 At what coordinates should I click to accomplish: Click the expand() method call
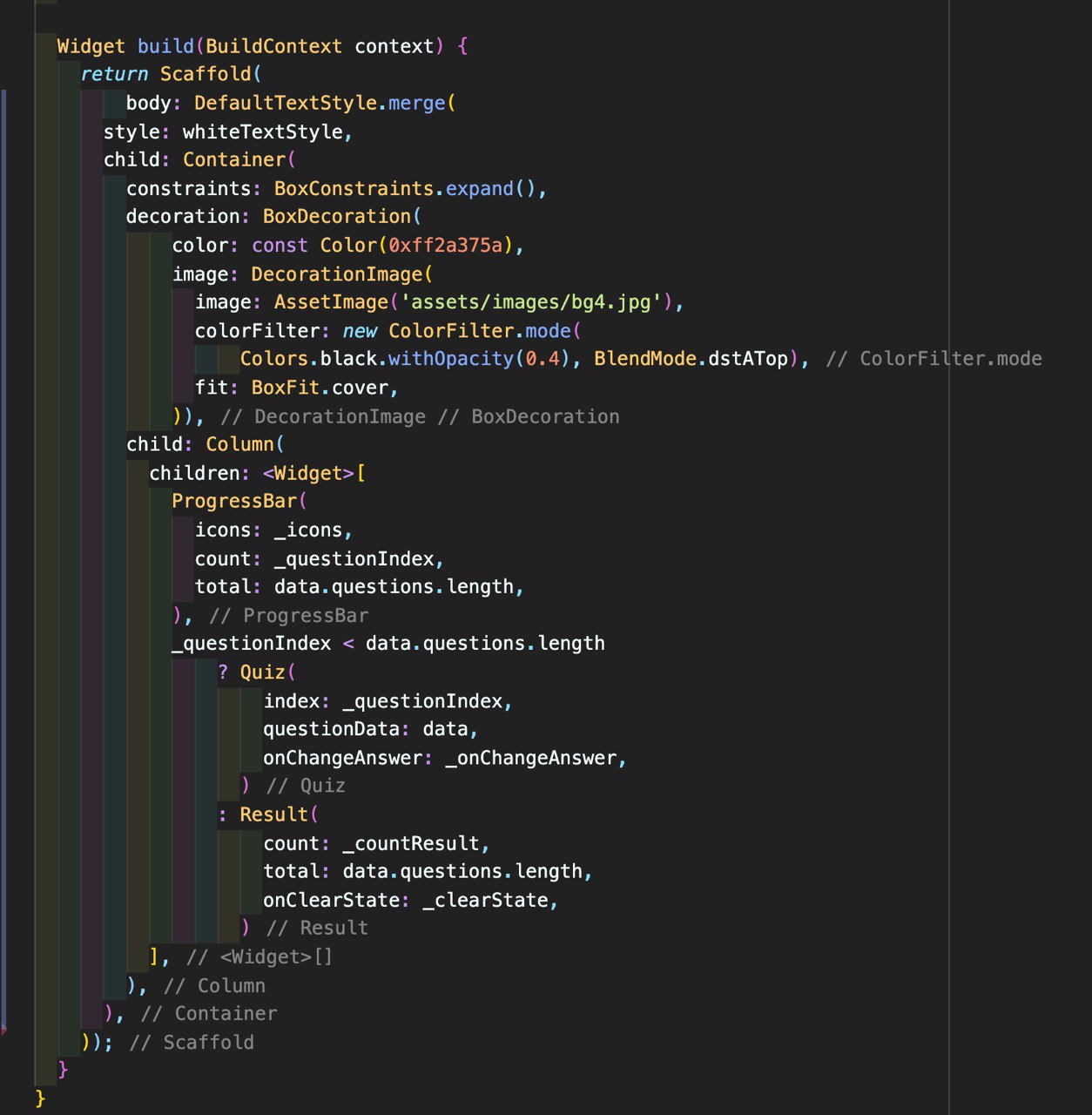[491, 188]
